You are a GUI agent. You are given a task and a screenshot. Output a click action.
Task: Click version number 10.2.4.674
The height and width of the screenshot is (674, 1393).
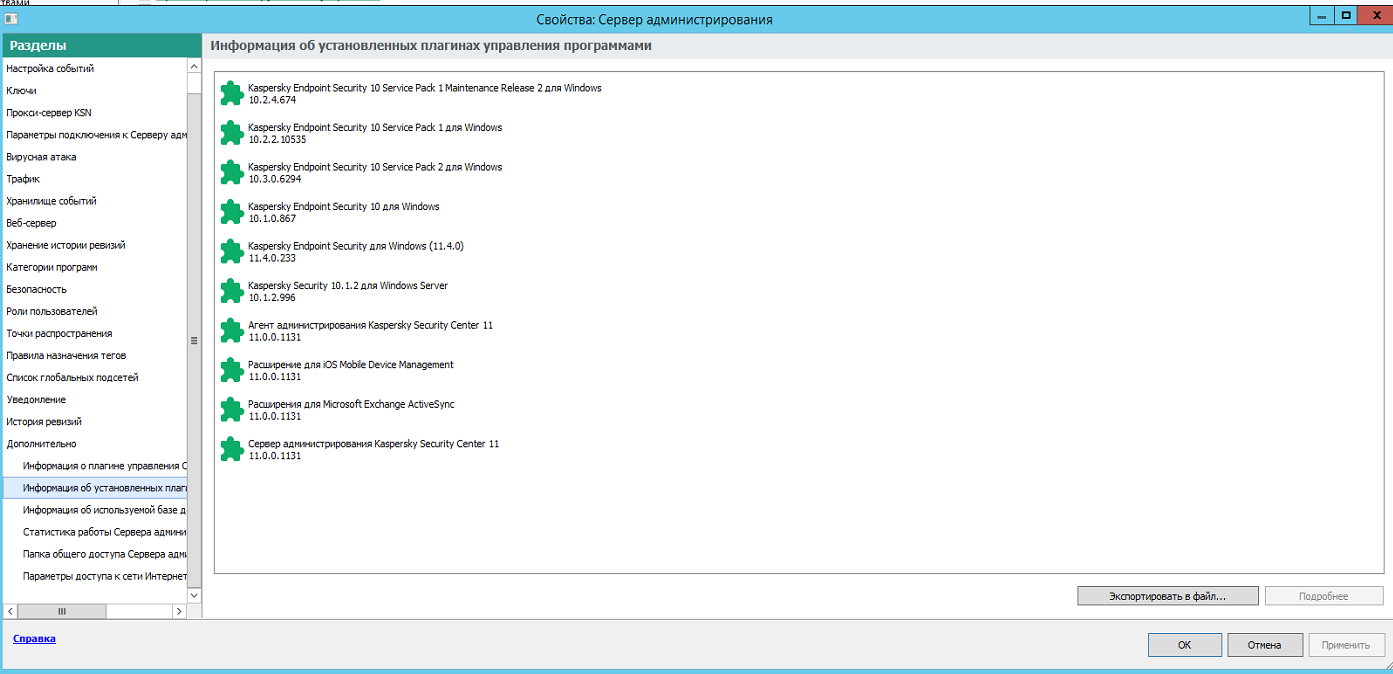[272, 100]
